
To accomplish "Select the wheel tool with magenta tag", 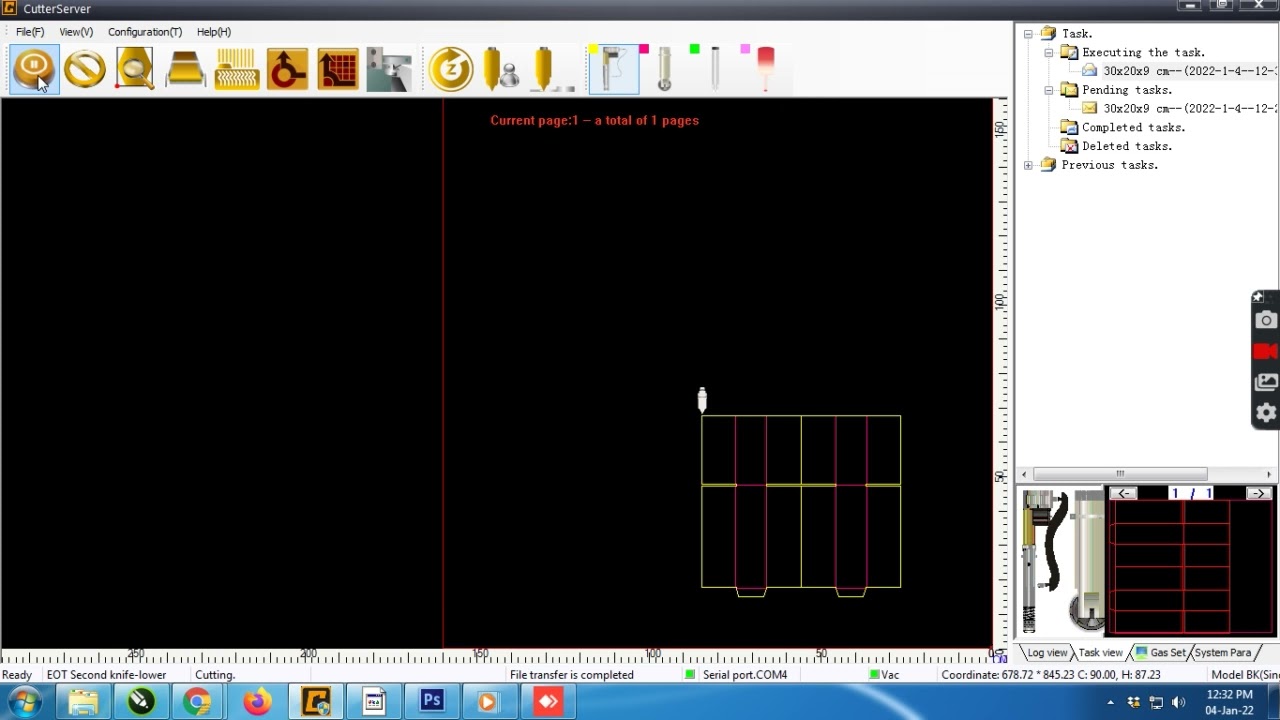I will coord(664,69).
